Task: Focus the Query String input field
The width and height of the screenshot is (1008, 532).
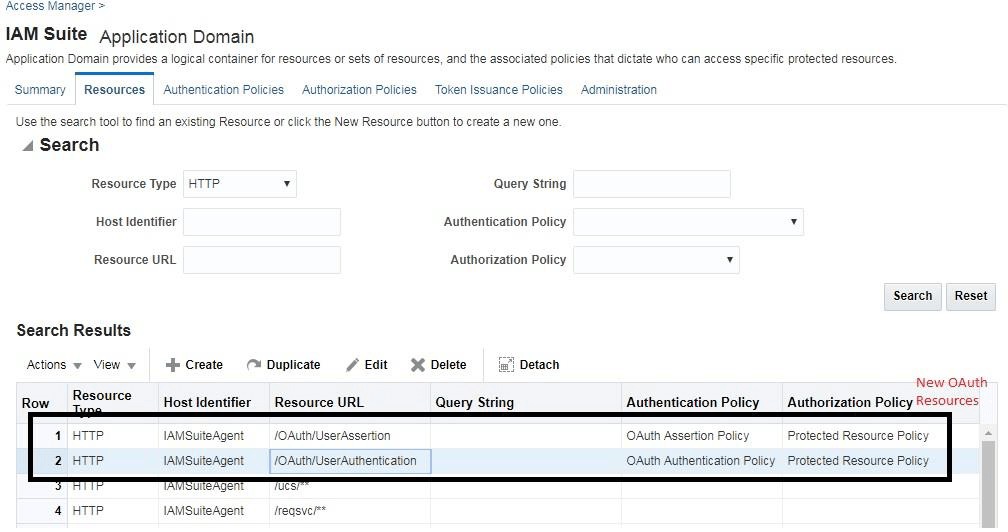Action: pos(652,184)
